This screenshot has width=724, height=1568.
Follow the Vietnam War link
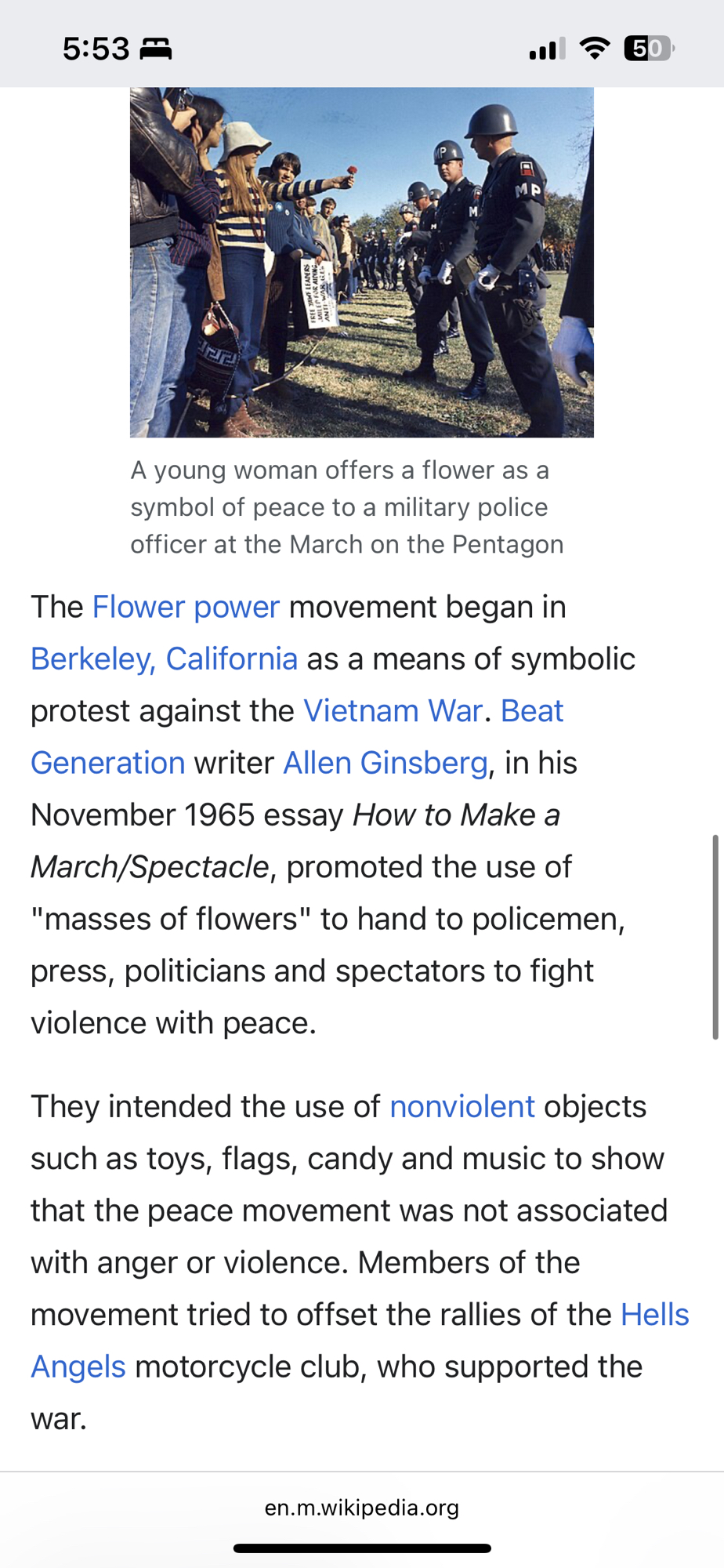pos(393,710)
